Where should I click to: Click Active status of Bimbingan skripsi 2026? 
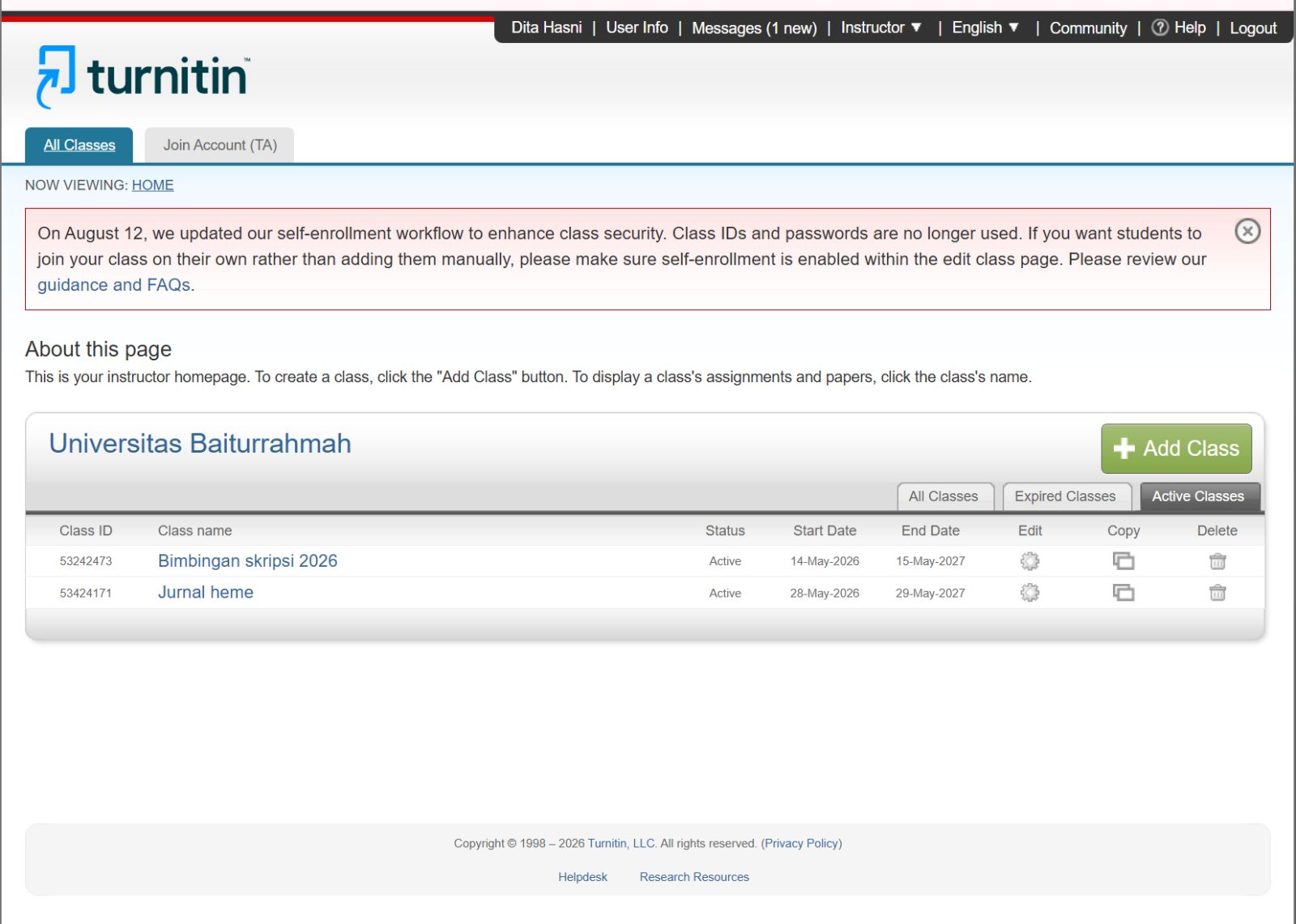(x=725, y=561)
